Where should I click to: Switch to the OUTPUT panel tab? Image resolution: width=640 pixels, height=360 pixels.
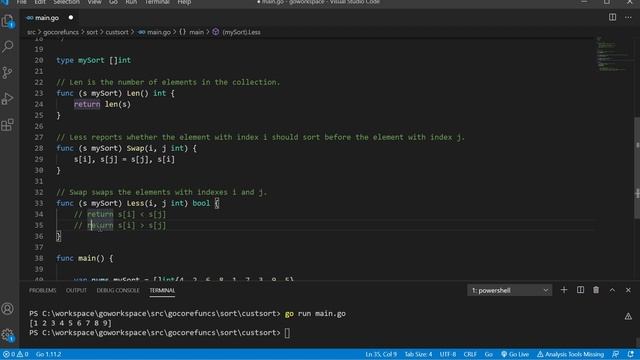coord(76,290)
